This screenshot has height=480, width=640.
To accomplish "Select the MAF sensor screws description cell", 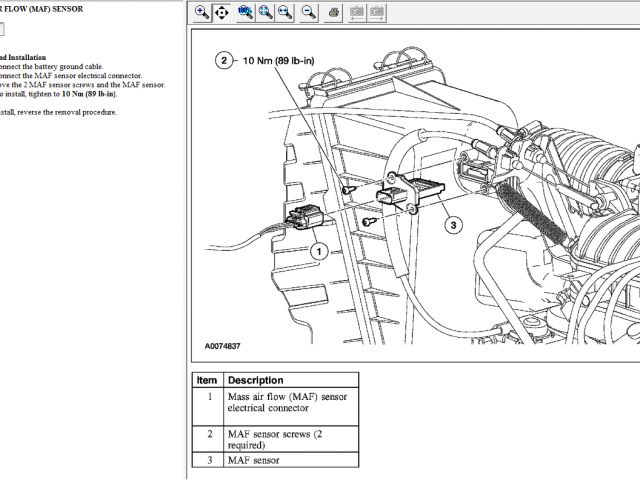I will (285, 438).
